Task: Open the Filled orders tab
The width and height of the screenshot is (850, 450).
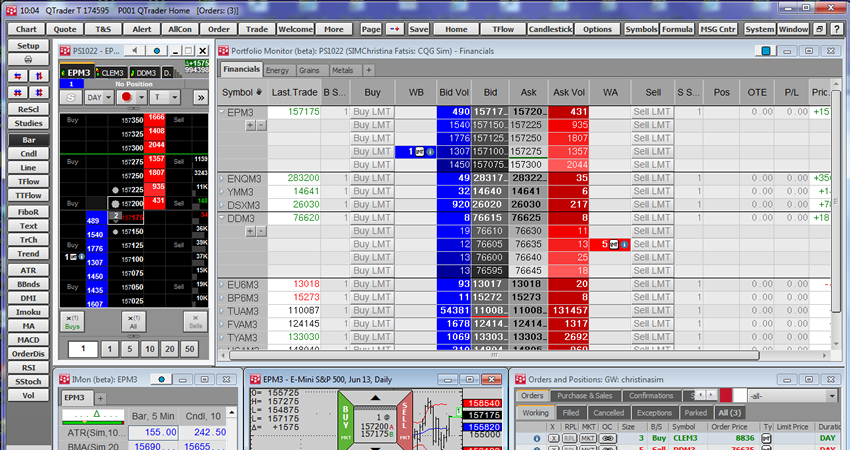Action: tap(569, 412)
